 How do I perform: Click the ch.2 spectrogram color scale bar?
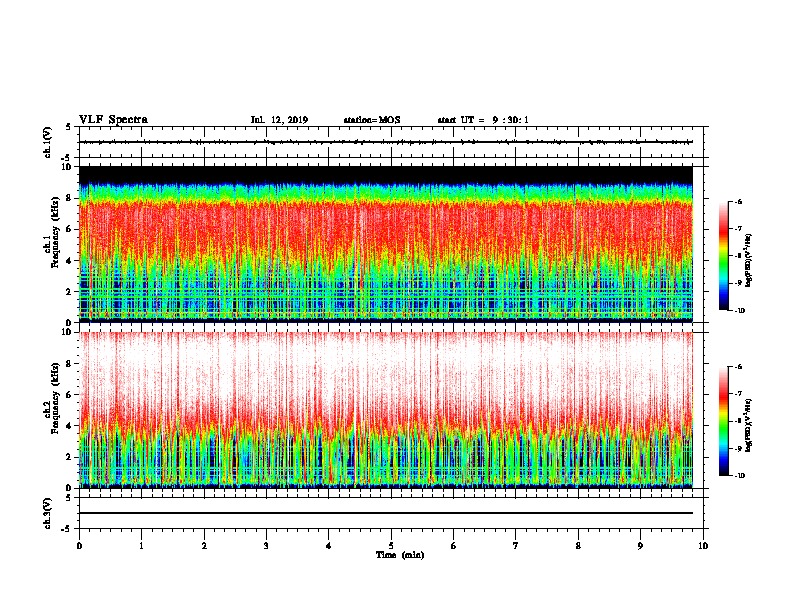point(723,421)
